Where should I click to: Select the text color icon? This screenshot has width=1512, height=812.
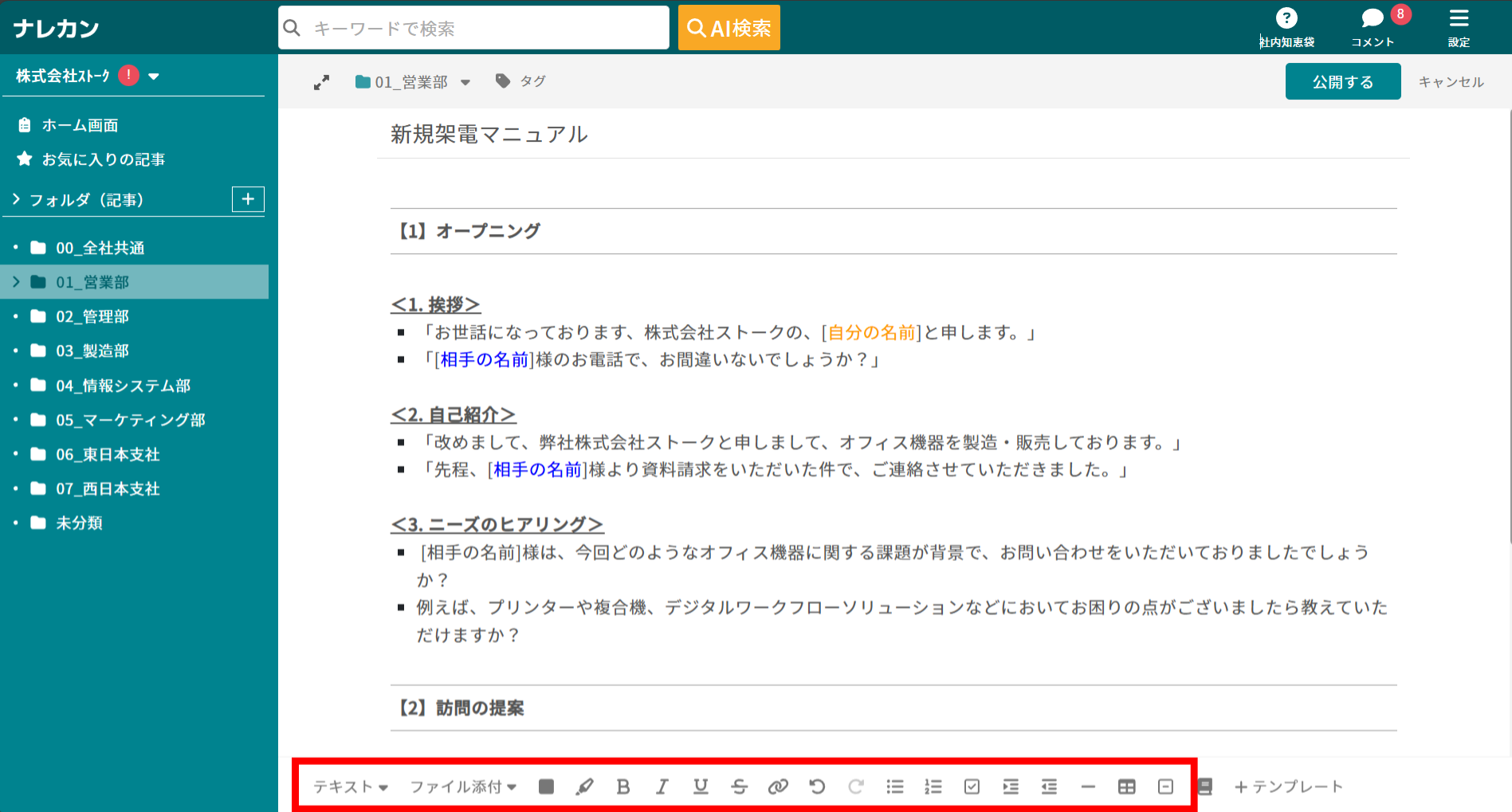point(546,787)
